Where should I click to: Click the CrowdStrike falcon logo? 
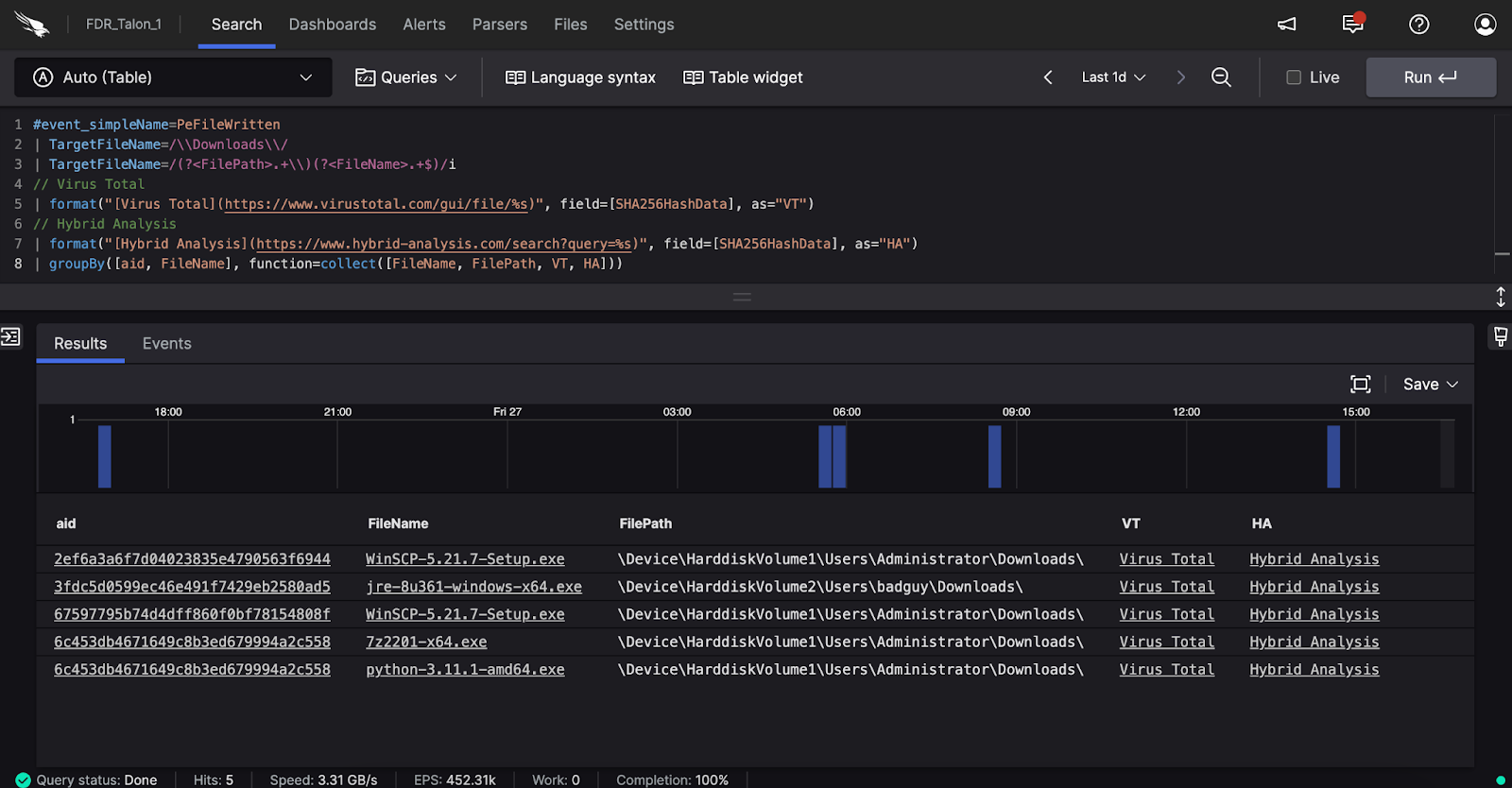[32, 25]
